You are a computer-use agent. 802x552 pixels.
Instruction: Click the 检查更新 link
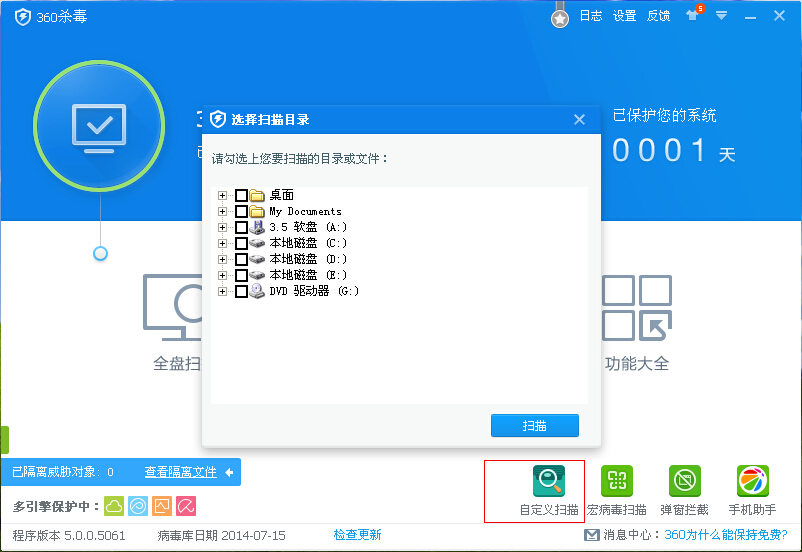357,535
